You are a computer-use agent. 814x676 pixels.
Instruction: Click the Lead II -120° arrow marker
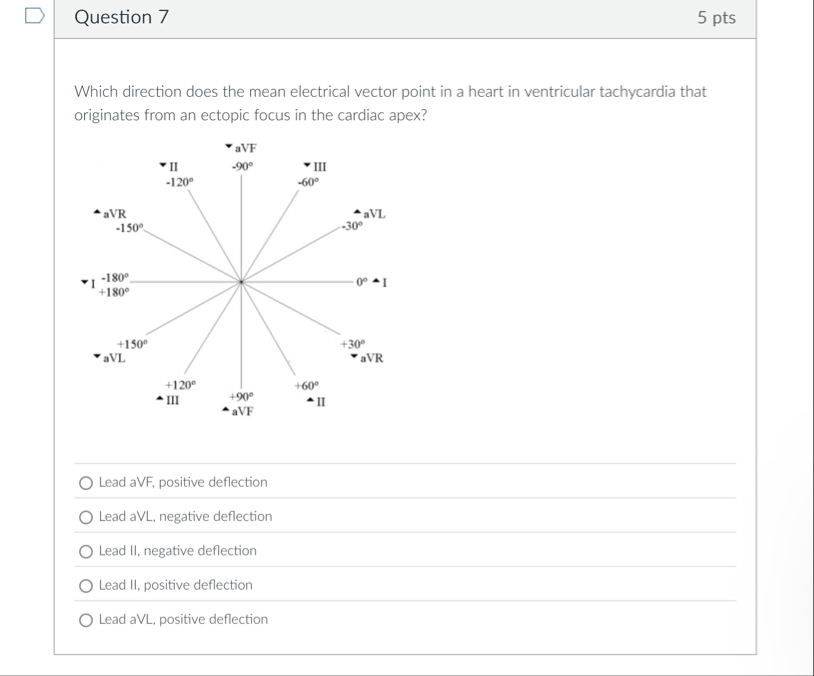162,163
